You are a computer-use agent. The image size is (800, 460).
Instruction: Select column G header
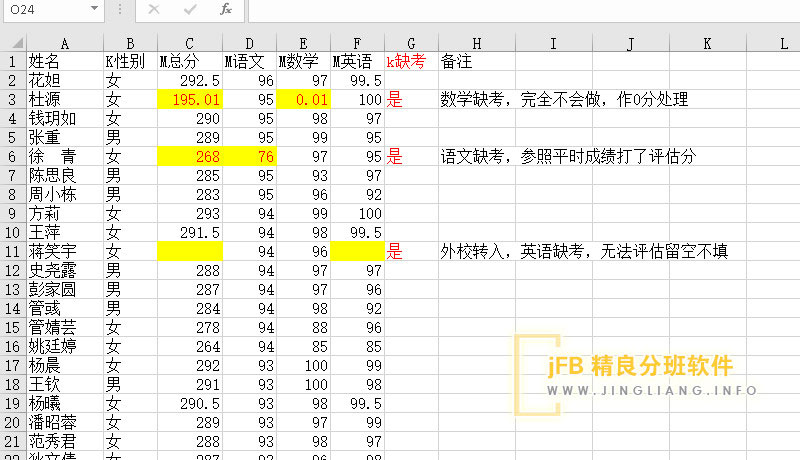411,43
